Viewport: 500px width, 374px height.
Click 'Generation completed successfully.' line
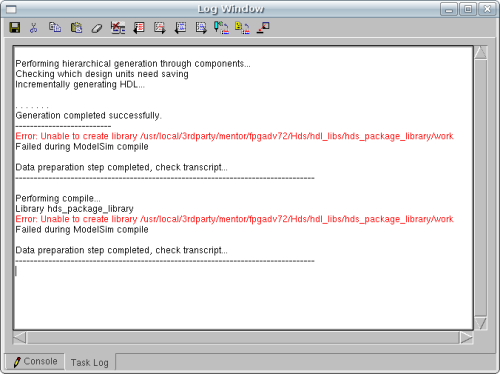88,116
